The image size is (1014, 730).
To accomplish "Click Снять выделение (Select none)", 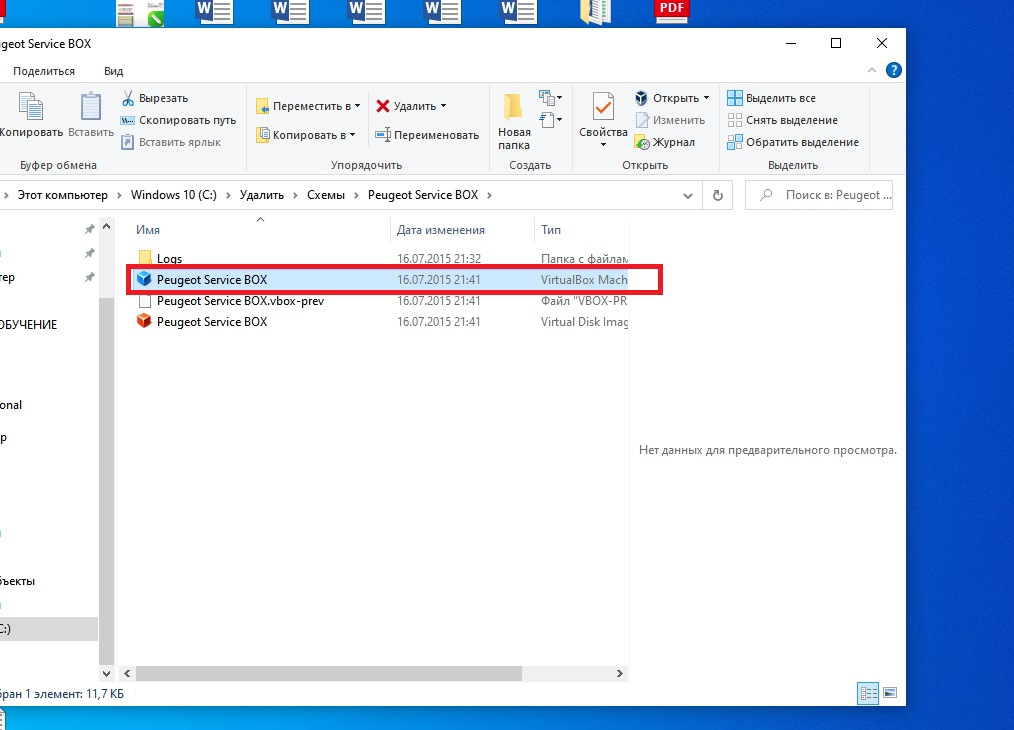I will pos(782,120).
